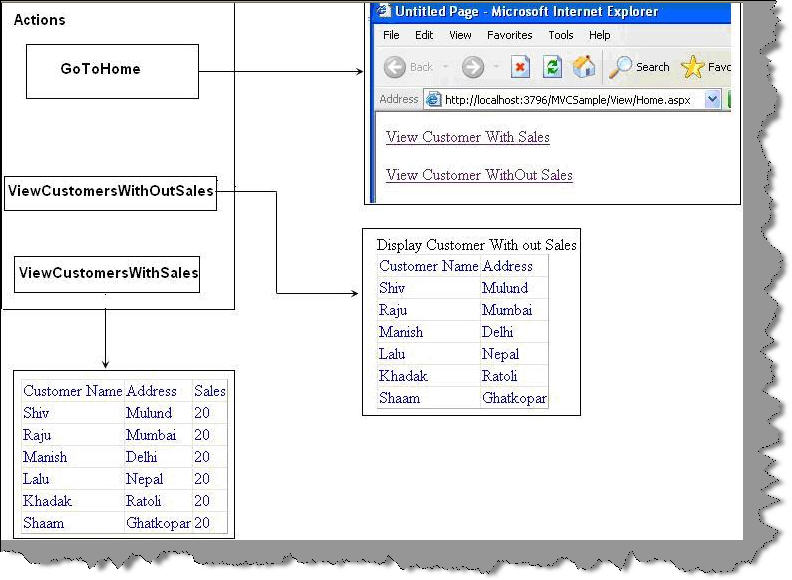Click the ViewCustomersWithSales action box
Viewport: 792px width, 580px height.
tap(107, 274)
